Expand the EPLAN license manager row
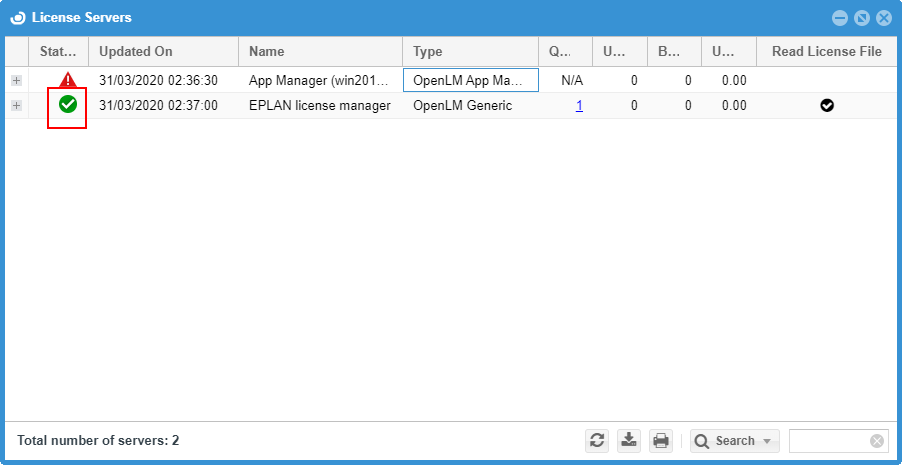This screenshot has height=465, width=902. pos(16,106)
